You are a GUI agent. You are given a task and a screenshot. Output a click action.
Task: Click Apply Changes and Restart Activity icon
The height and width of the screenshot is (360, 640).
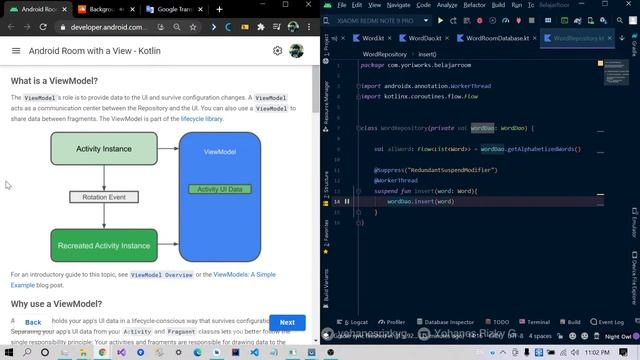453,20
